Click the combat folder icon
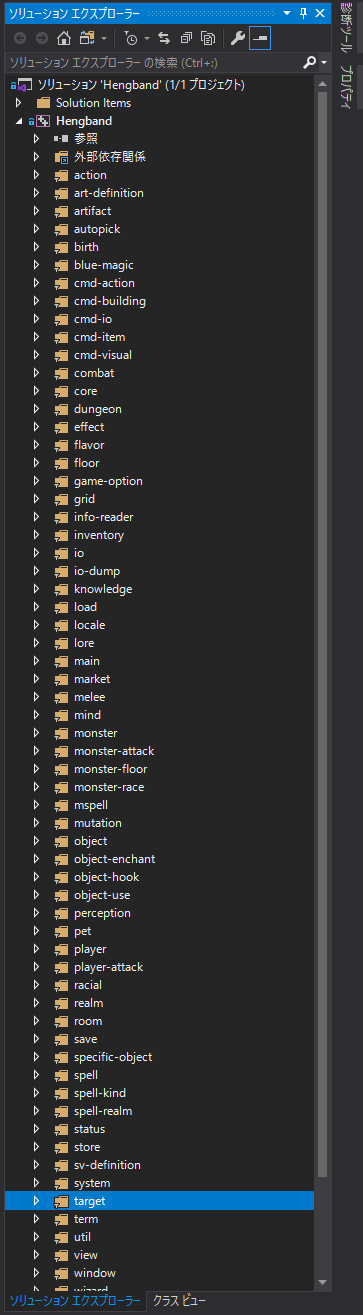Screen dimensions: 363x1315 point(61,373)
